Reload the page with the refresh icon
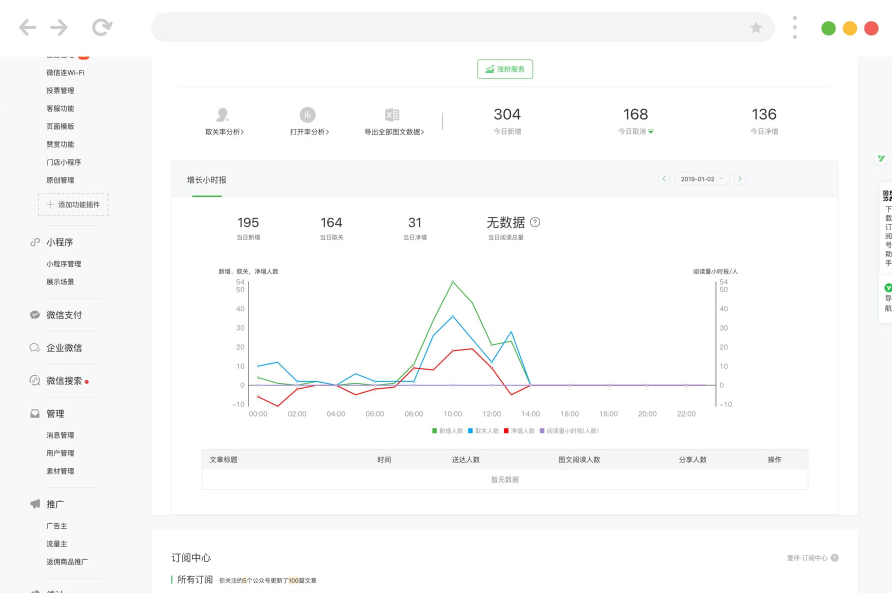 [x=101, y=28]
